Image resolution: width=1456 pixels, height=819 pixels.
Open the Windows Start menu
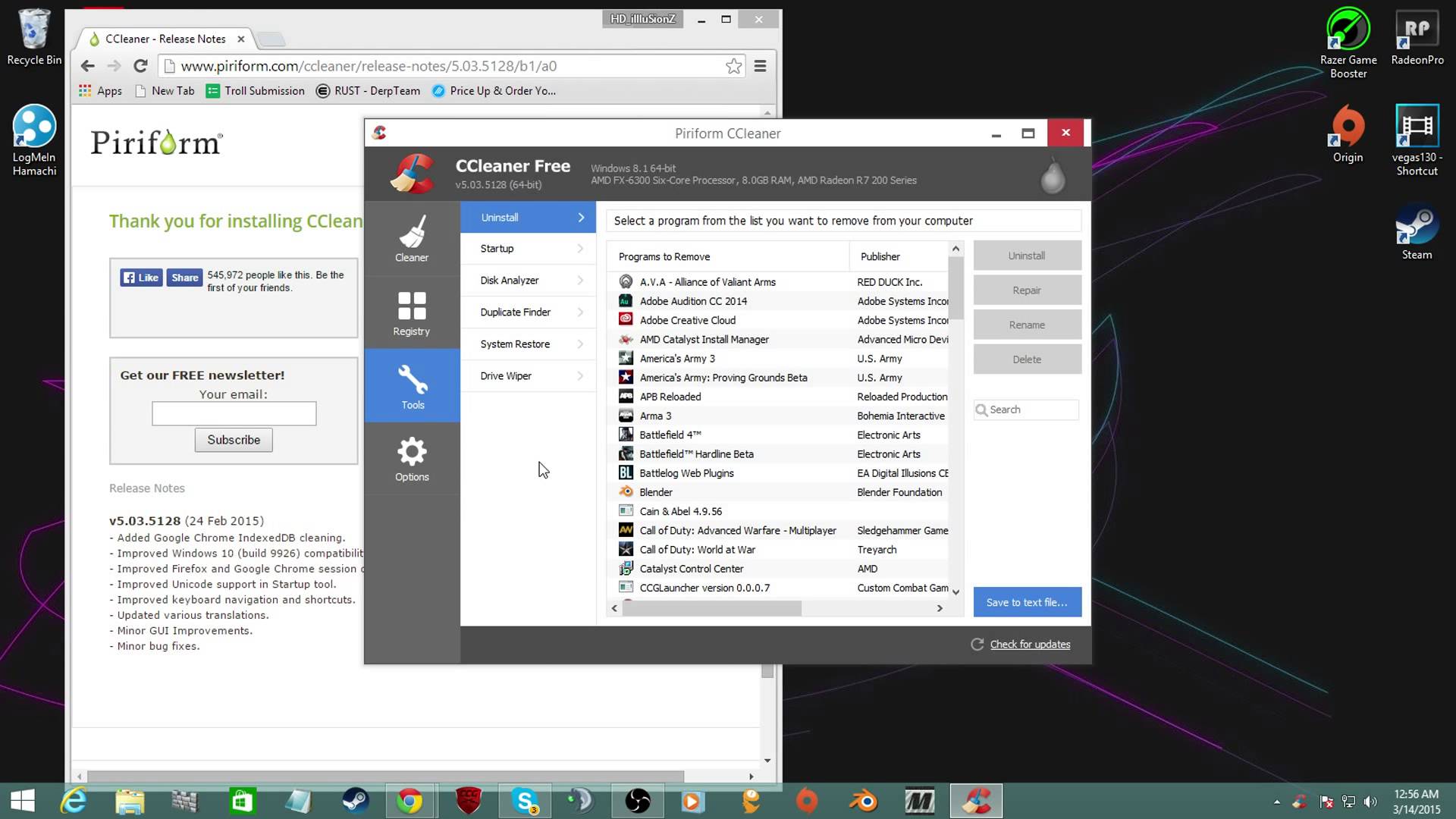click(x=22, y=801)
